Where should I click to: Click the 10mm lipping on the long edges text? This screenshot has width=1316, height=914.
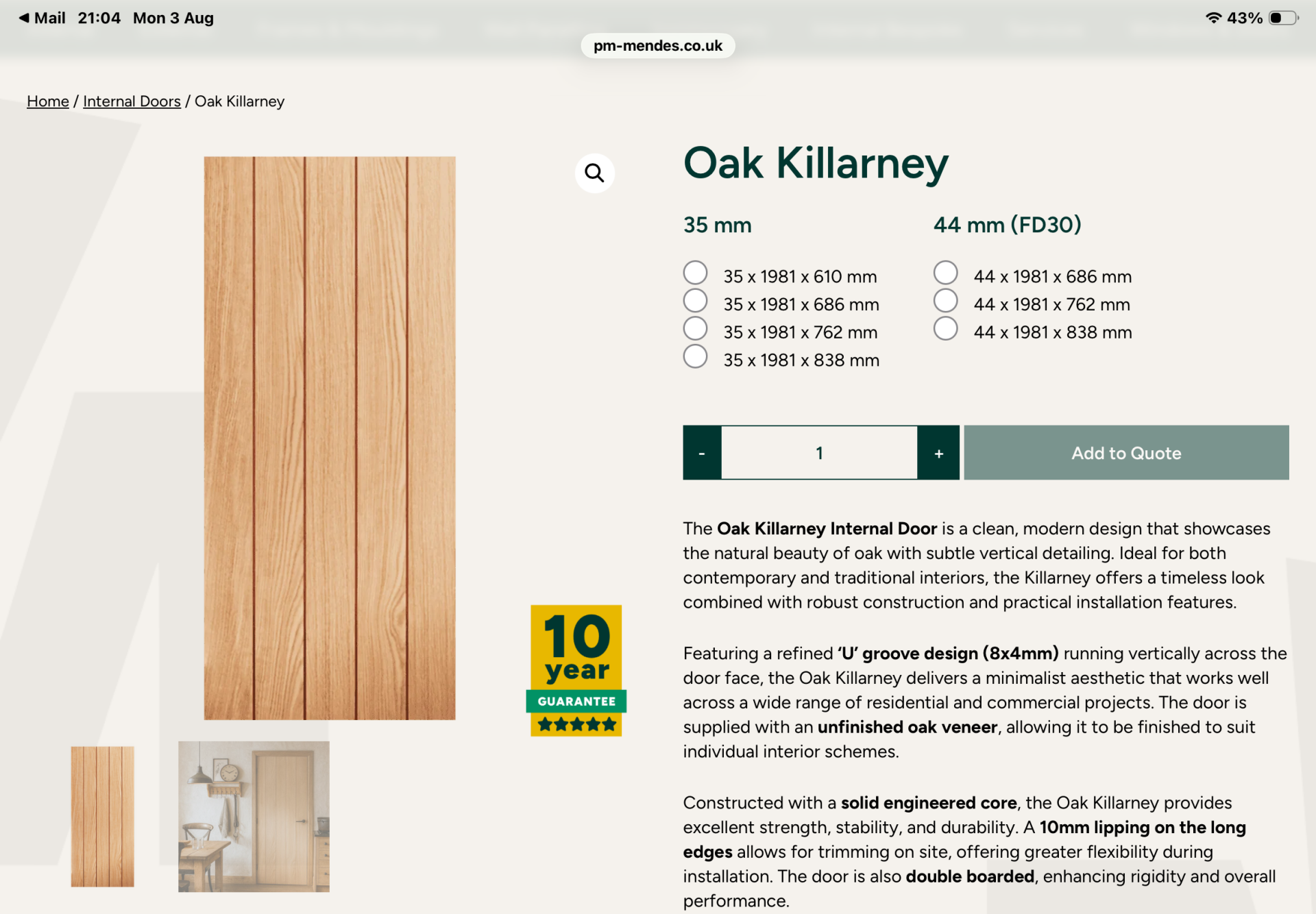tap(964, 839)
